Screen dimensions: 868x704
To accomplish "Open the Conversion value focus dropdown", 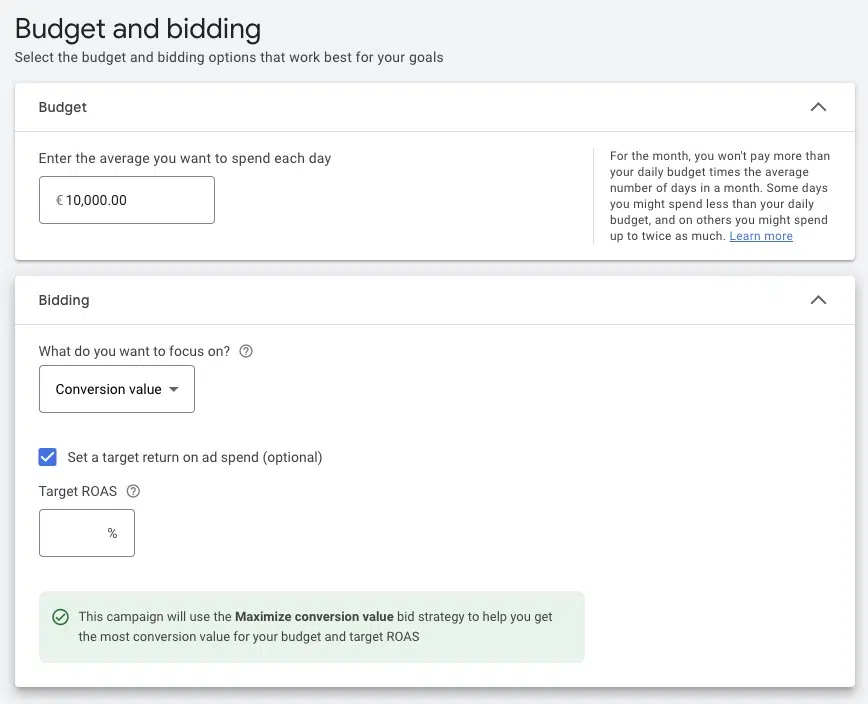I will (x=116, y=389).
